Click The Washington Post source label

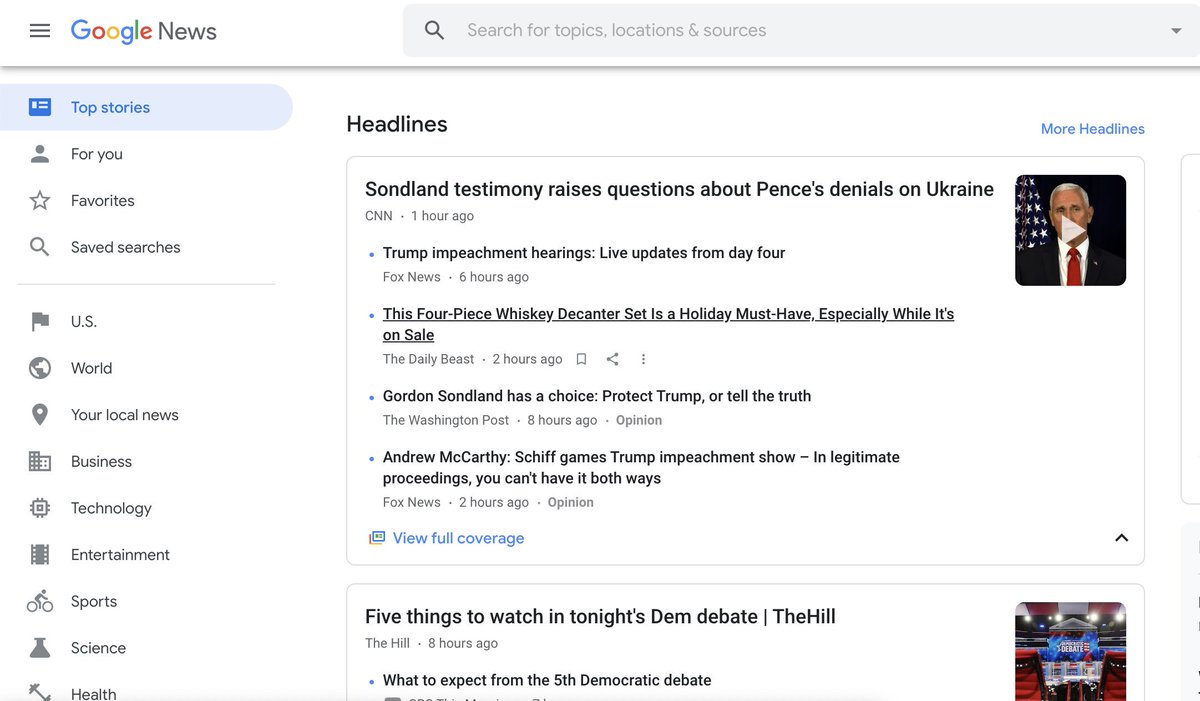(x=446, y=420)
